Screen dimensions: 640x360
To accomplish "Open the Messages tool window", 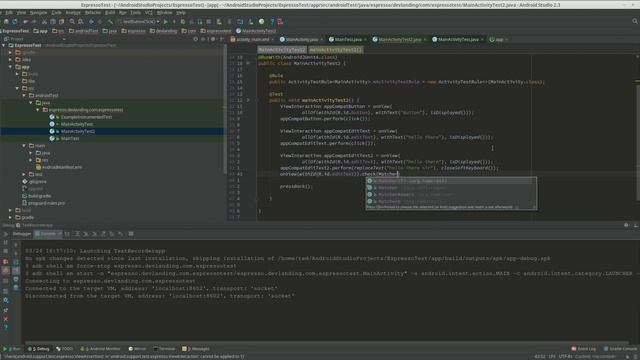I will tap(196, 349).
